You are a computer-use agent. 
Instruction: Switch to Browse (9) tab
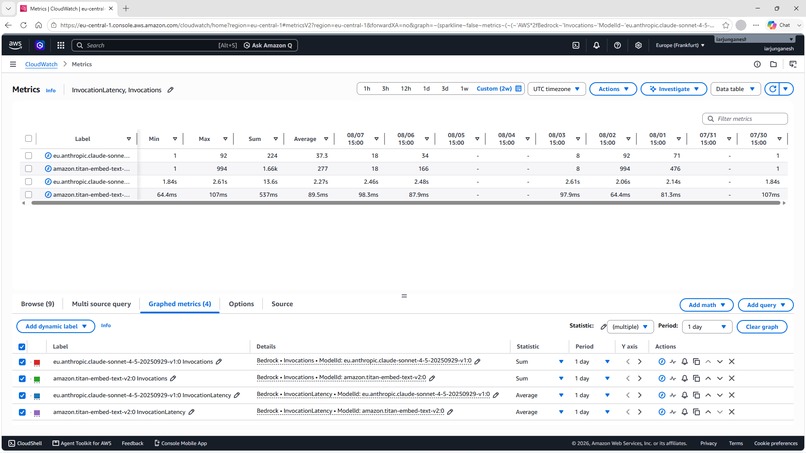(38, 304)
